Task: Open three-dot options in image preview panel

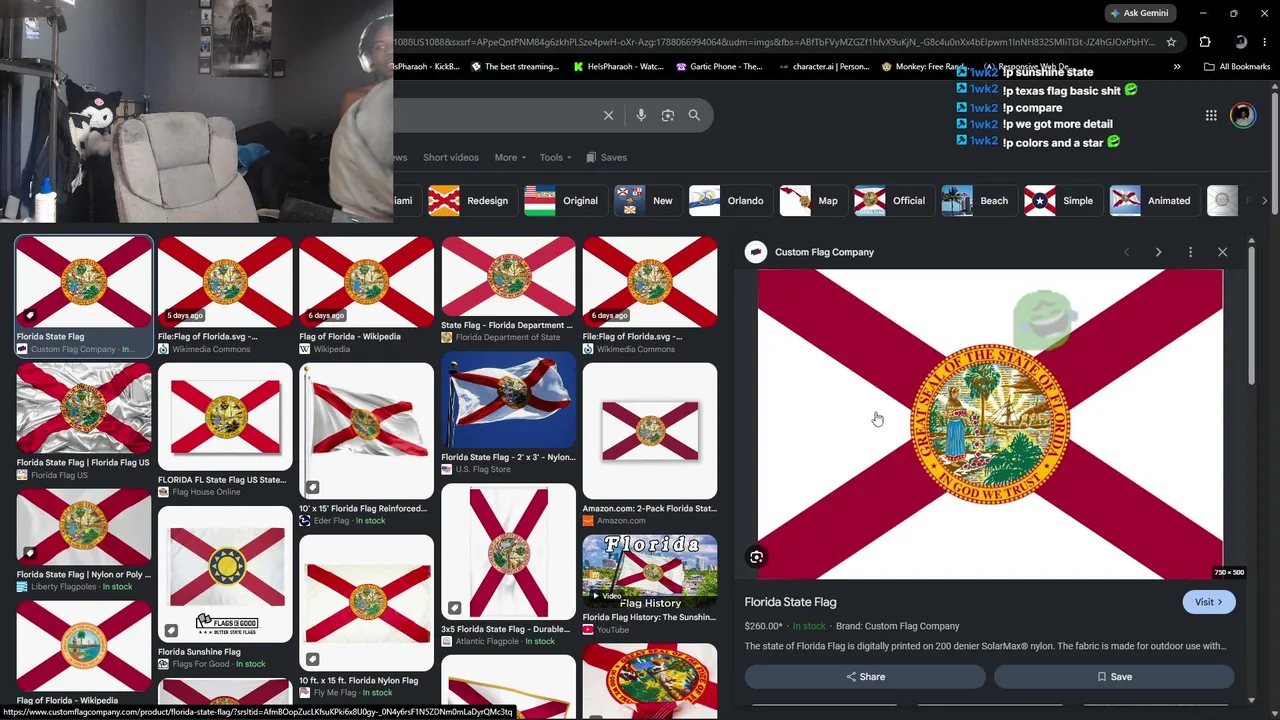Action: [1190, 252]
